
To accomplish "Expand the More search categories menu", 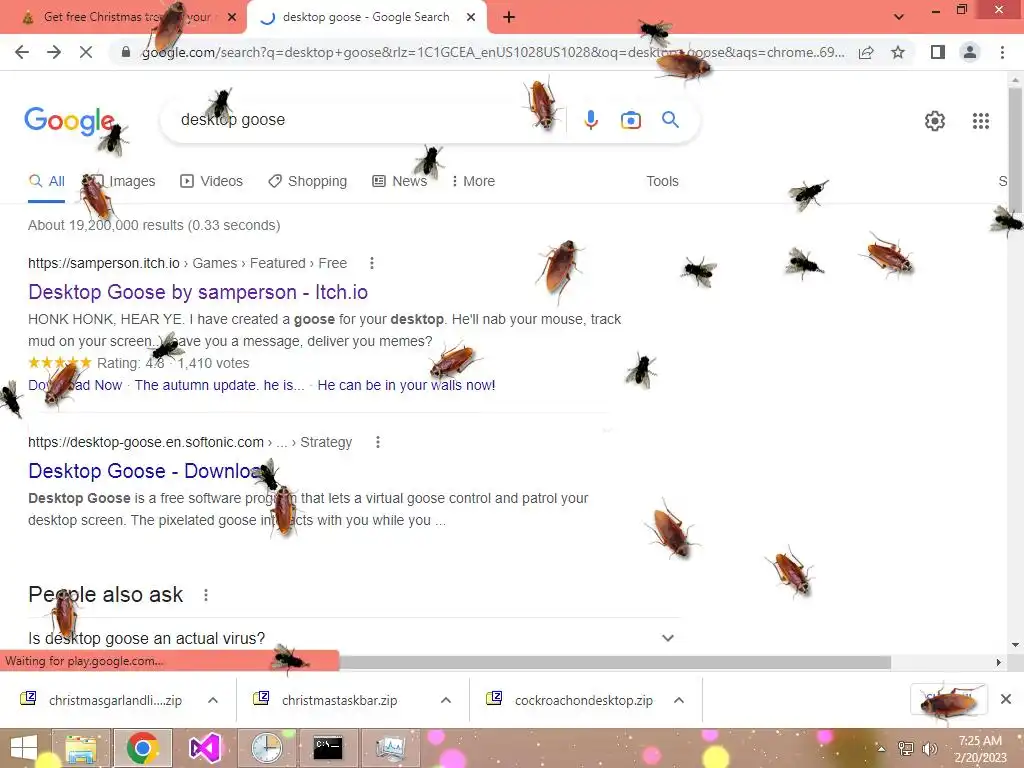I will point(473,182).
